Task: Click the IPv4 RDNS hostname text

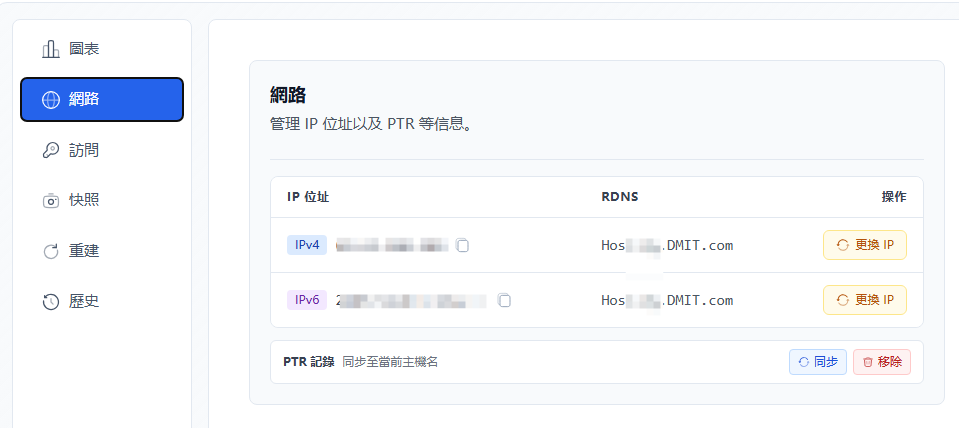Action: click(667, 245)
